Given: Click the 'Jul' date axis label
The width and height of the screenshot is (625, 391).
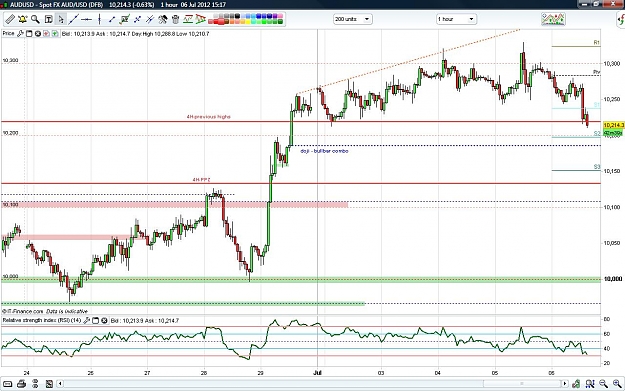Looking at the screenshot, I should point(318,373).
